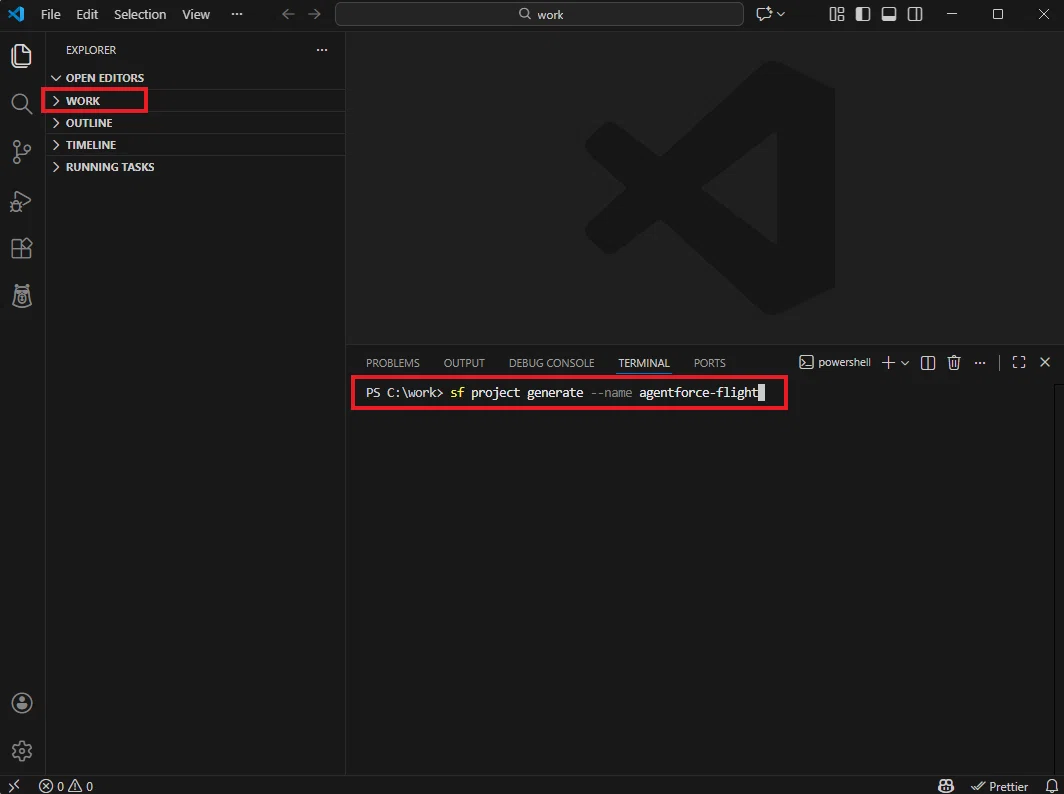Screen dimensions: 1064x794
Task: Open the Customize Layout icon
Action: click(x=837, y=14)
